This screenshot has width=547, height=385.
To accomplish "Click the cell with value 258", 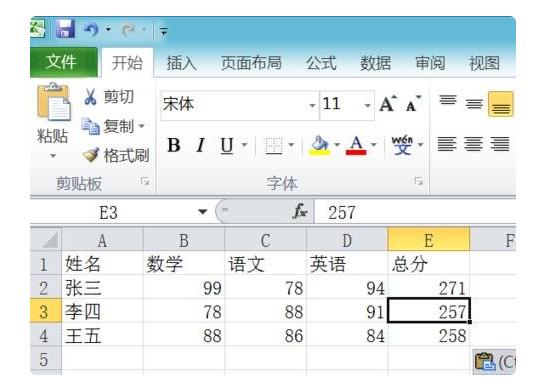I will pos(429,335).
